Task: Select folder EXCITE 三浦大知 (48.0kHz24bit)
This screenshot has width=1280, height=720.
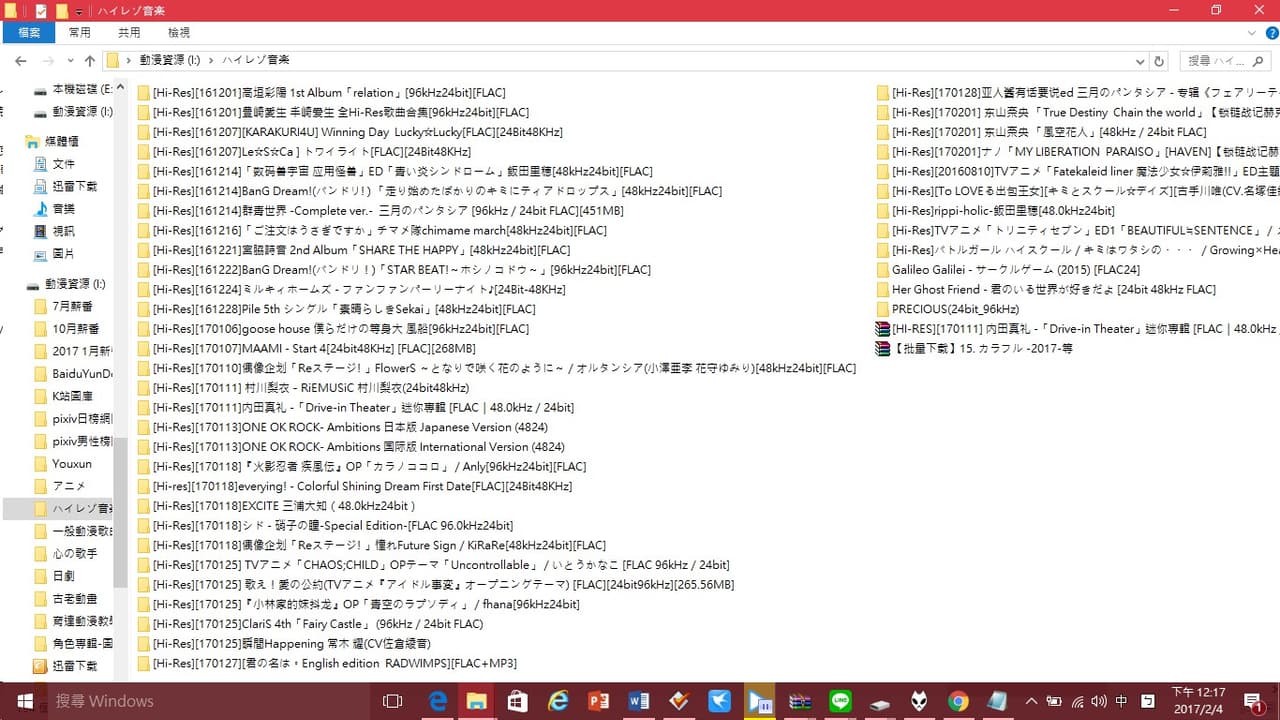Action: click(x=277, y=506)
